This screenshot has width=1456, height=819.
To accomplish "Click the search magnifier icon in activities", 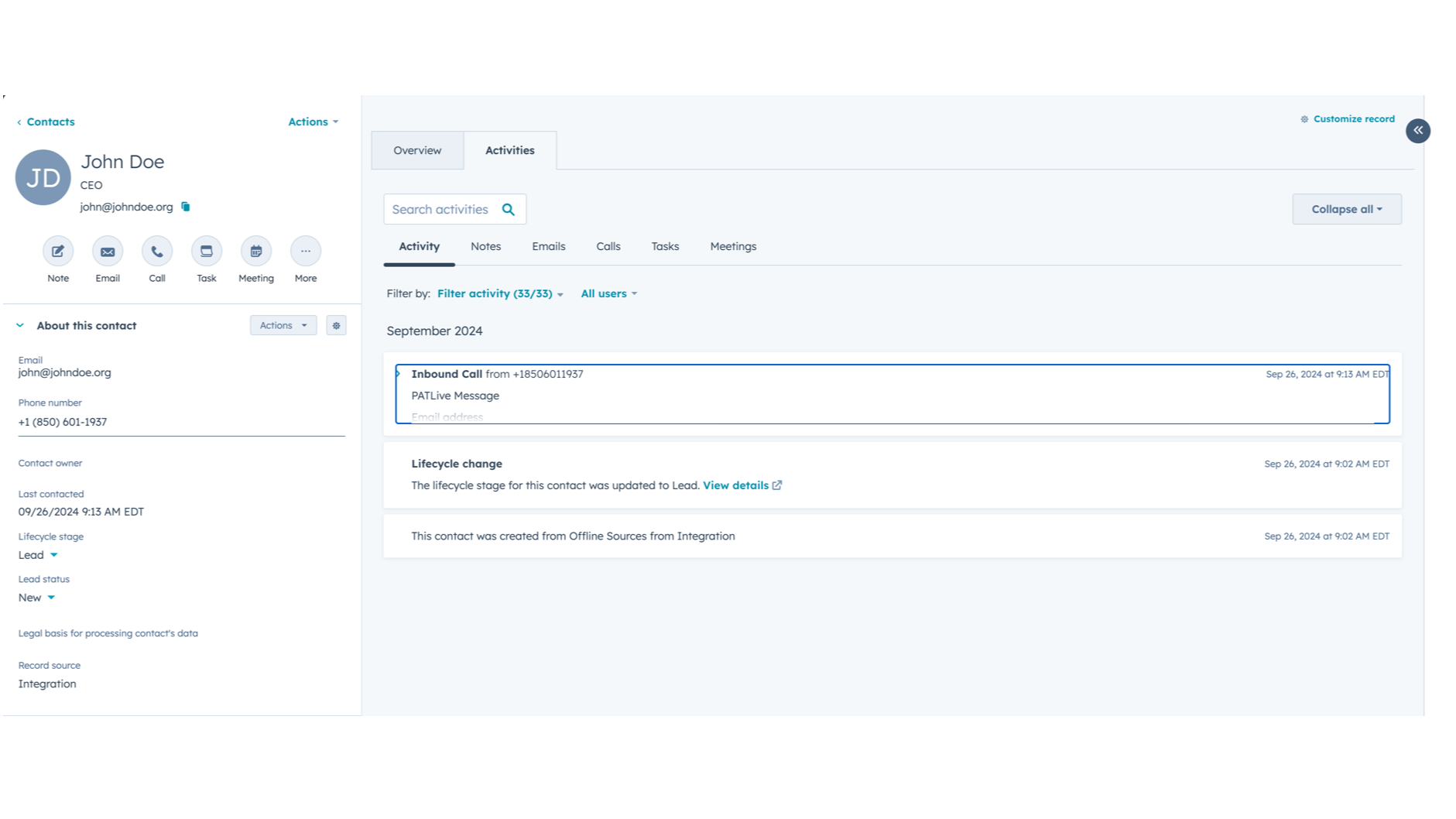I will (x=509, y=210).
